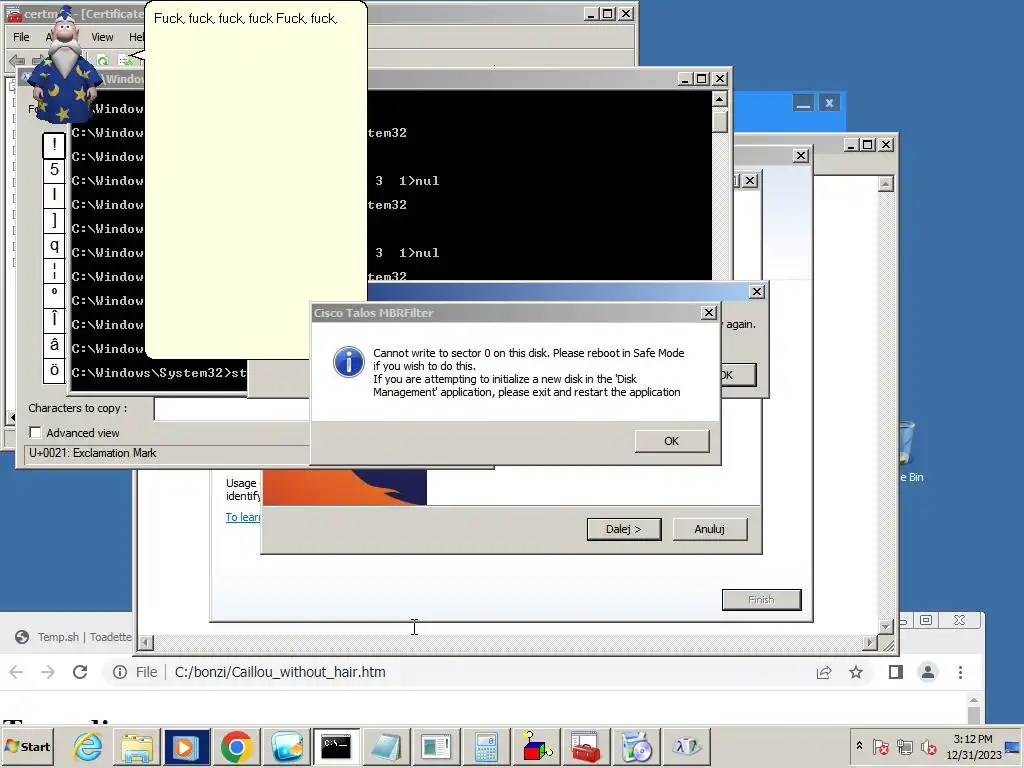Click the certmgr Refresh toolbar icon
The height and width of the screenshot is (768, 1024).
pos(103,61)
